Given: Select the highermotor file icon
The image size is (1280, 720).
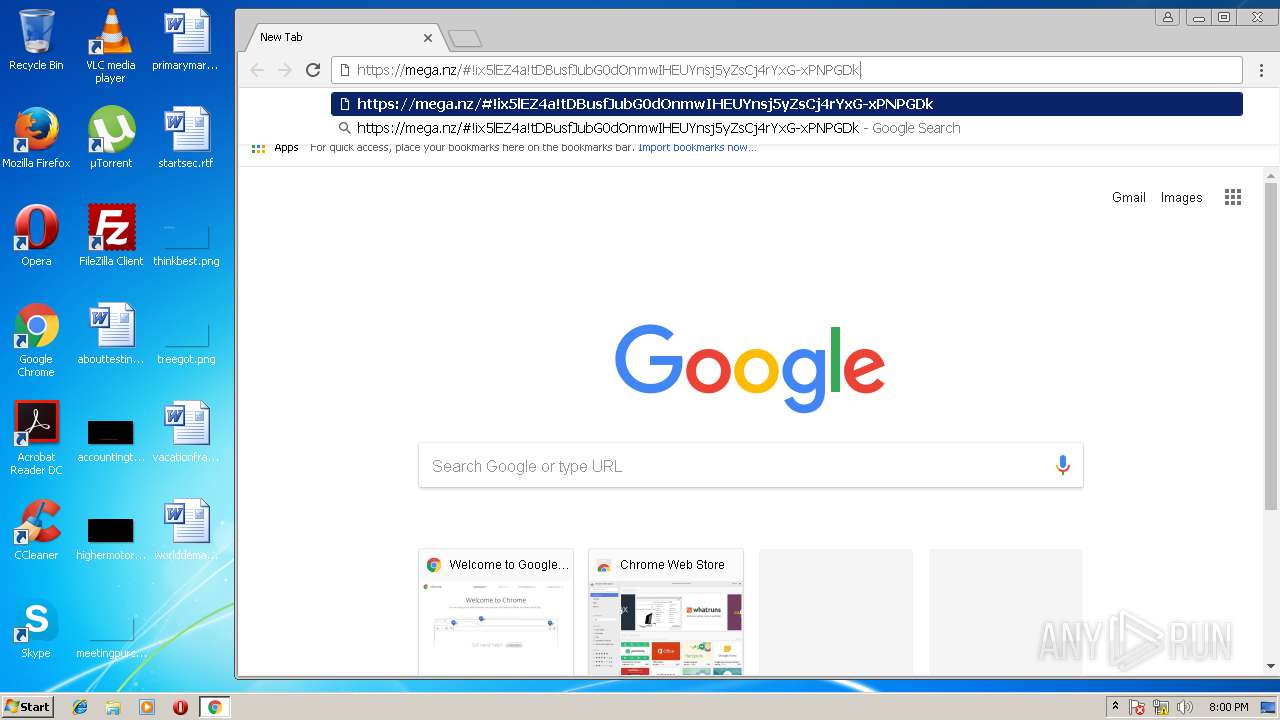Looking at the screenshot, I should pos(110,538).
